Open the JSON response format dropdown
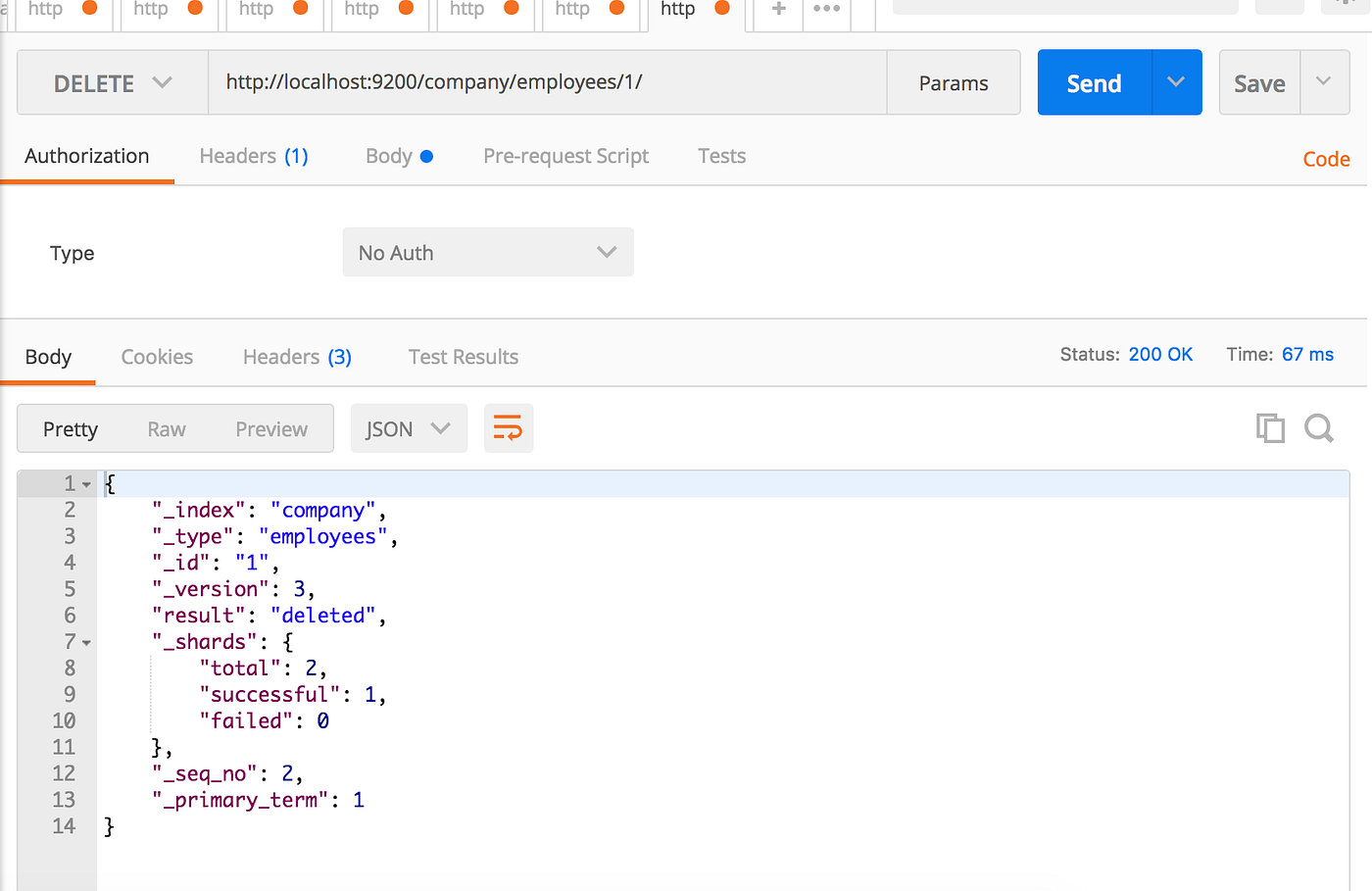This screenshot has width=1372, height=891. click(409, 428)
